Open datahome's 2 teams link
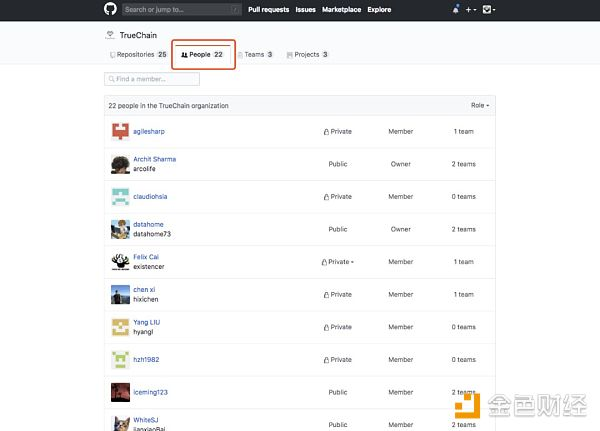Viewport: 600px width, 431px height. 464,229
